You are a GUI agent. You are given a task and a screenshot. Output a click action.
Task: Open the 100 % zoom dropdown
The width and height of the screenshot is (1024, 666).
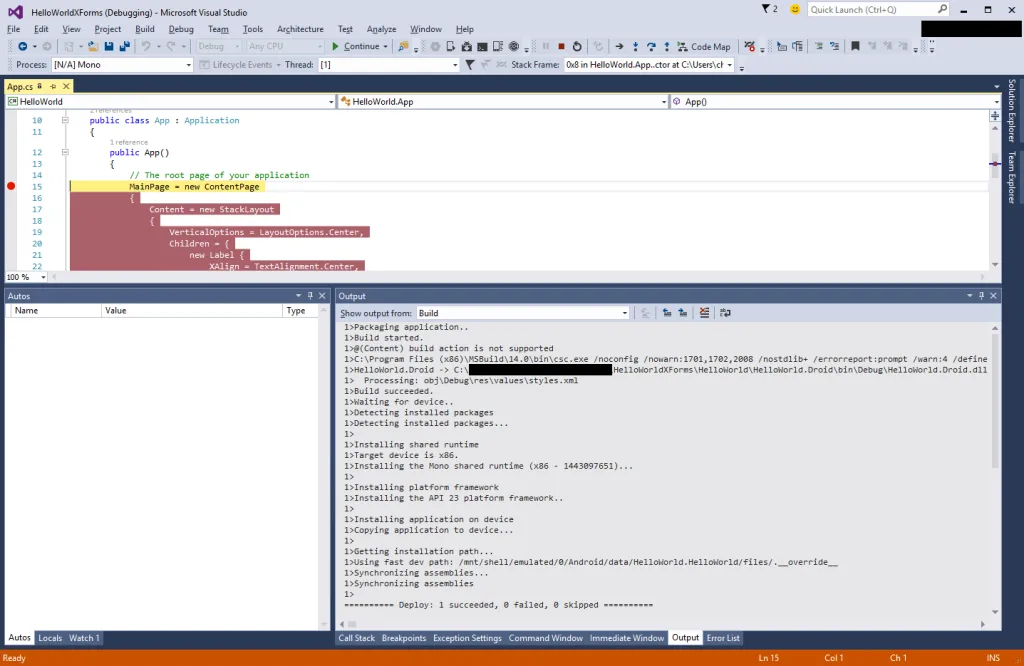tap(26, 277)
